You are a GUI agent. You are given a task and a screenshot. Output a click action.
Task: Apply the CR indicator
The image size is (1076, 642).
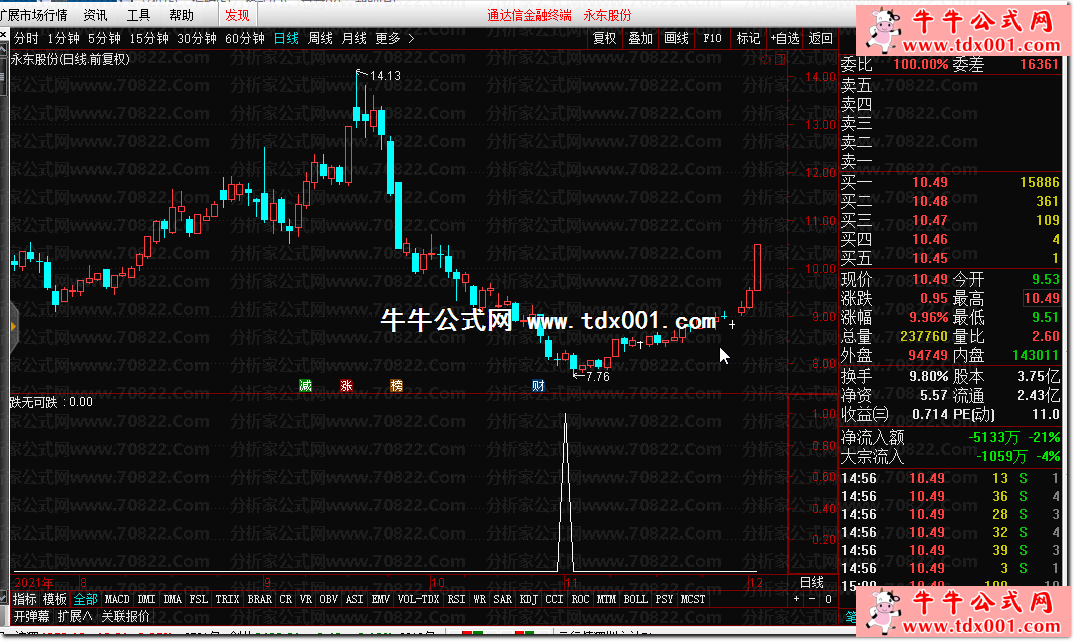[x=285, y=599]
